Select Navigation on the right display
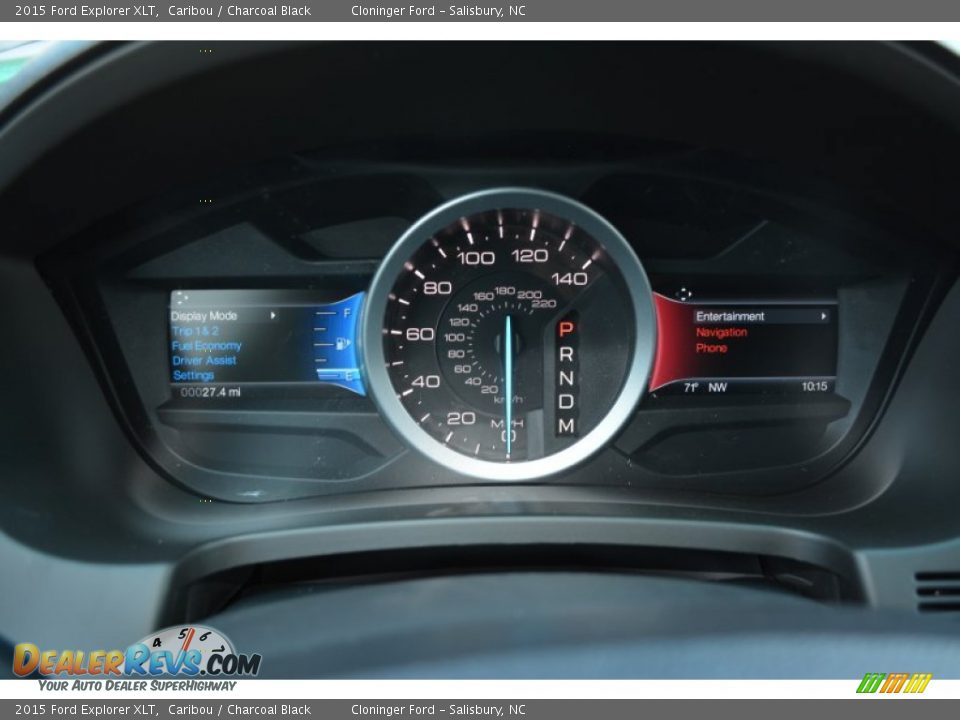960x720 pixels. 722,331
